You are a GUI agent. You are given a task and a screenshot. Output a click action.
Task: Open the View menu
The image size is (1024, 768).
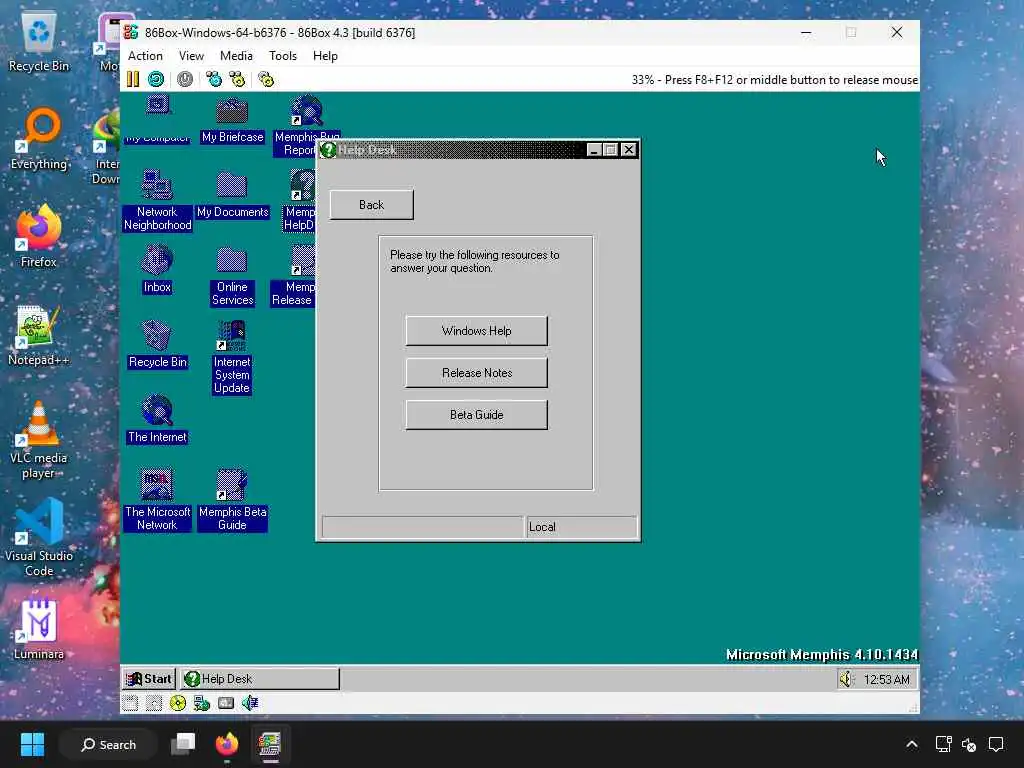[191, 56]
